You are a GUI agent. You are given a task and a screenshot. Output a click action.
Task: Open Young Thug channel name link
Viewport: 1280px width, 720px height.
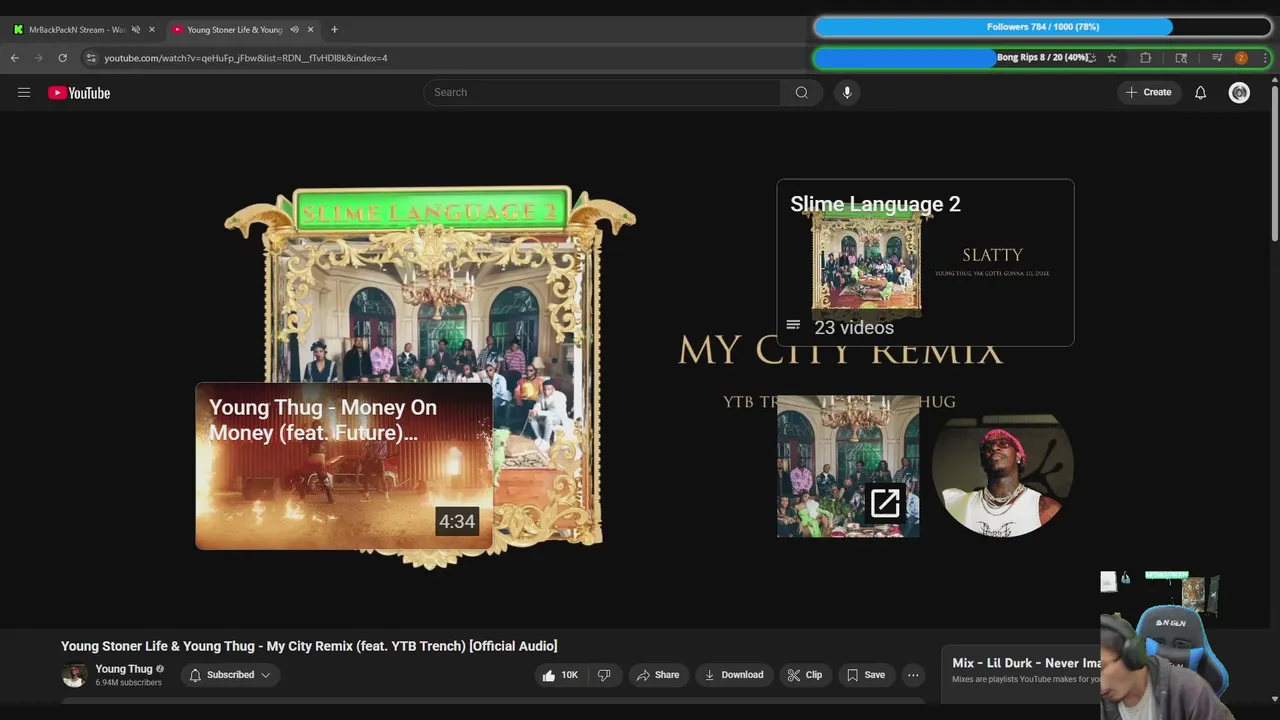pos(124,669)
